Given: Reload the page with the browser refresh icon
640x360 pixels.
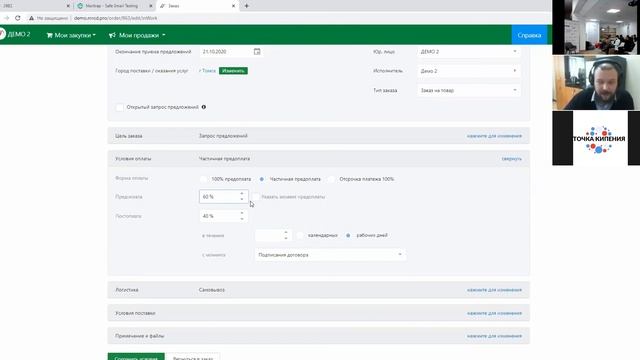Looking at the screenshot, I should [18, 18].
